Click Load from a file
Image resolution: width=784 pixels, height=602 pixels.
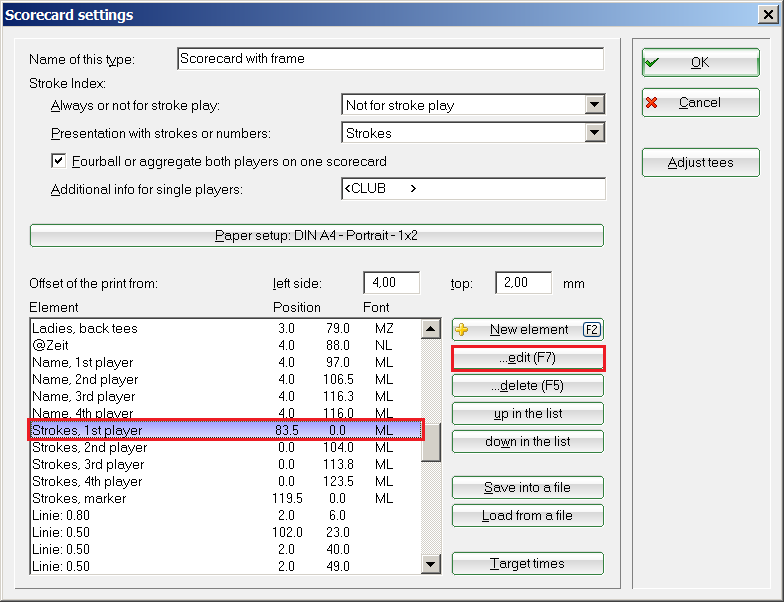tap(528, 516)
